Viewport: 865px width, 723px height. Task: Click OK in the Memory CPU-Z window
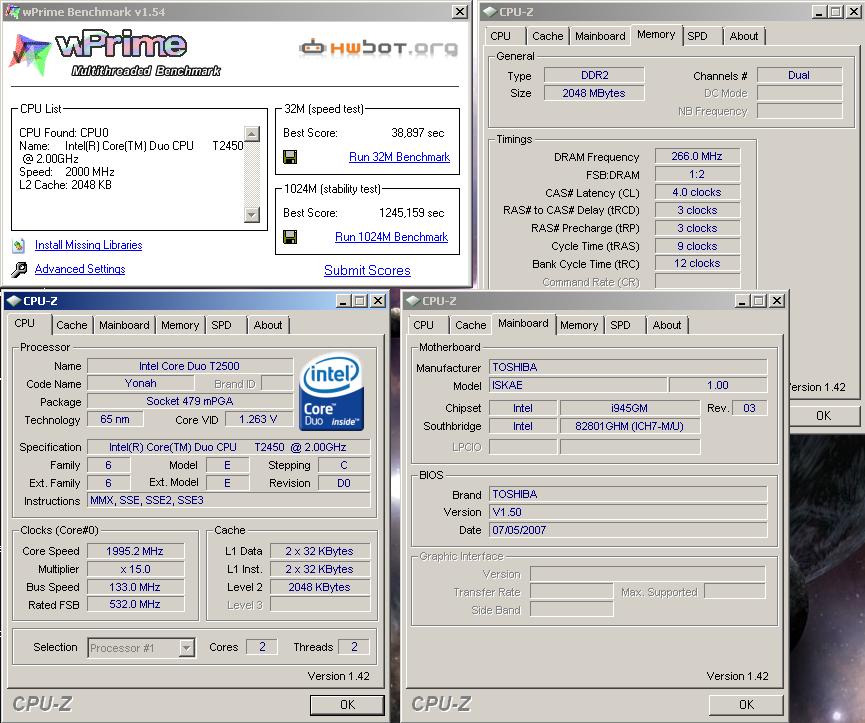[823, 415]
